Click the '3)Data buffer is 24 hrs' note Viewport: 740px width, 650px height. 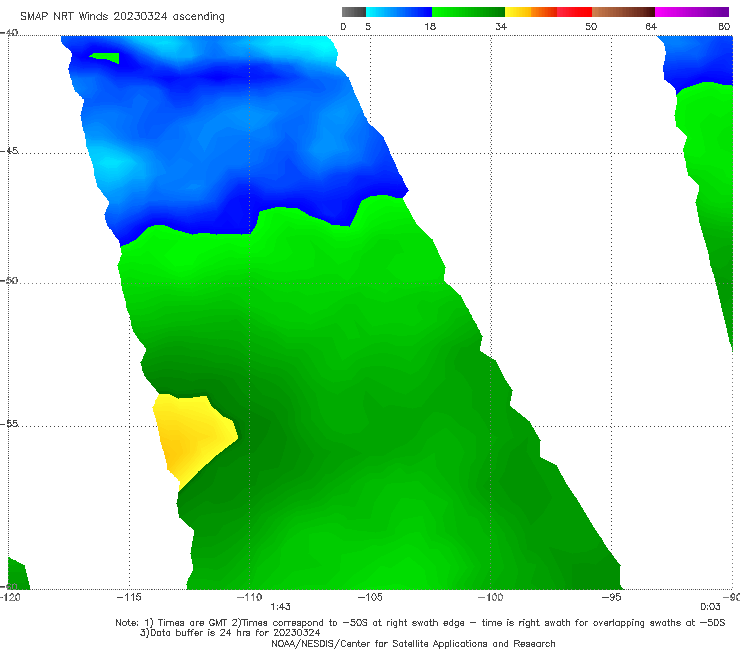tap(230, 633)
